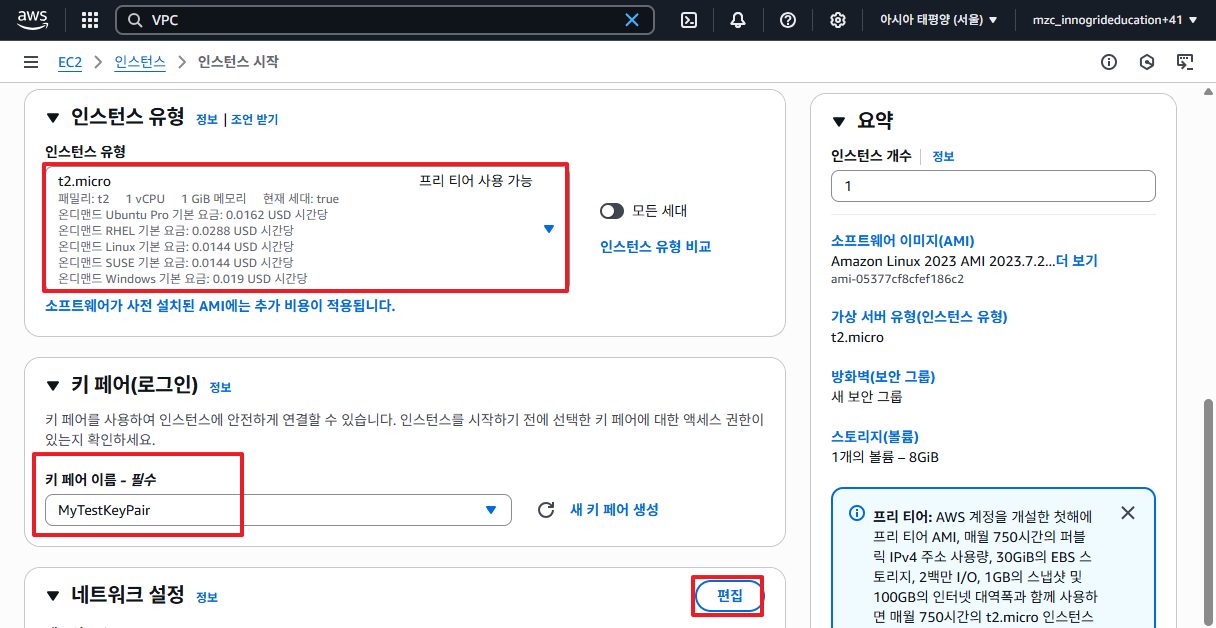Viewport: 1216px width, 628px height.
Task: Click the search magnifier icon
Action: tap(134, 20)
